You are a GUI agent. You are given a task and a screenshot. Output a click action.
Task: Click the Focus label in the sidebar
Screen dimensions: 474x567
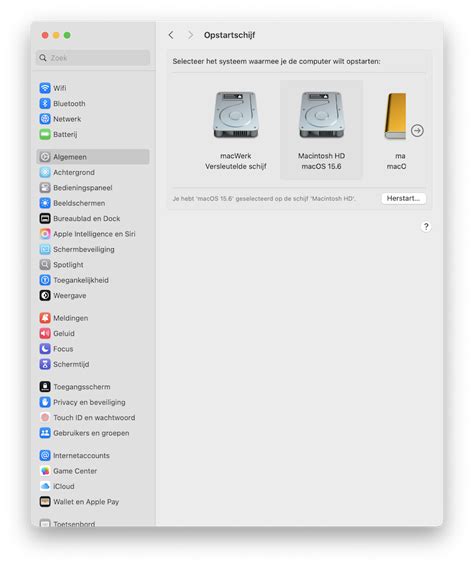click(x=63, y=349)
